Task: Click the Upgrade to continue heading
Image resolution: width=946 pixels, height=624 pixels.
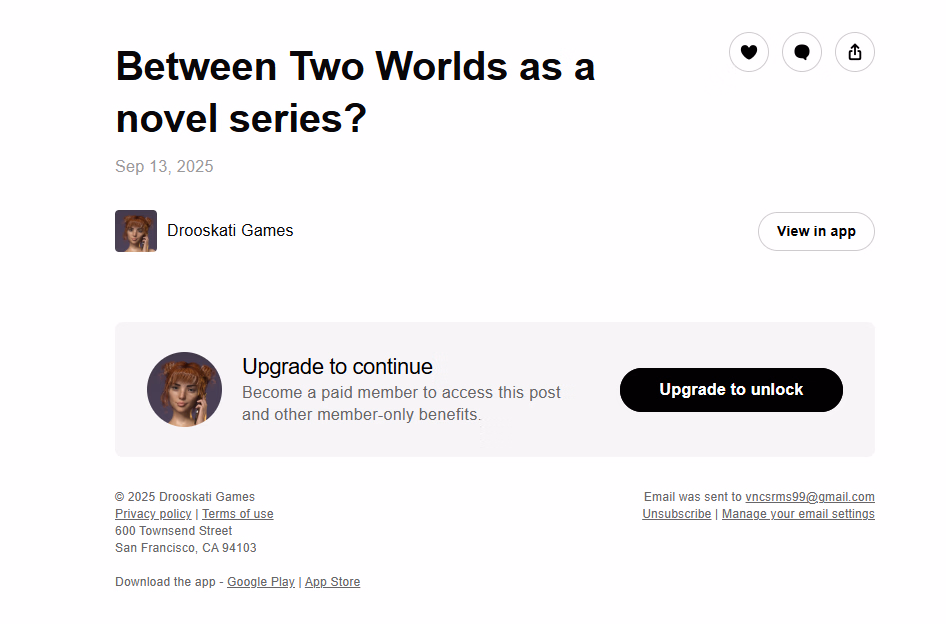Action: (x=337, y=366)
